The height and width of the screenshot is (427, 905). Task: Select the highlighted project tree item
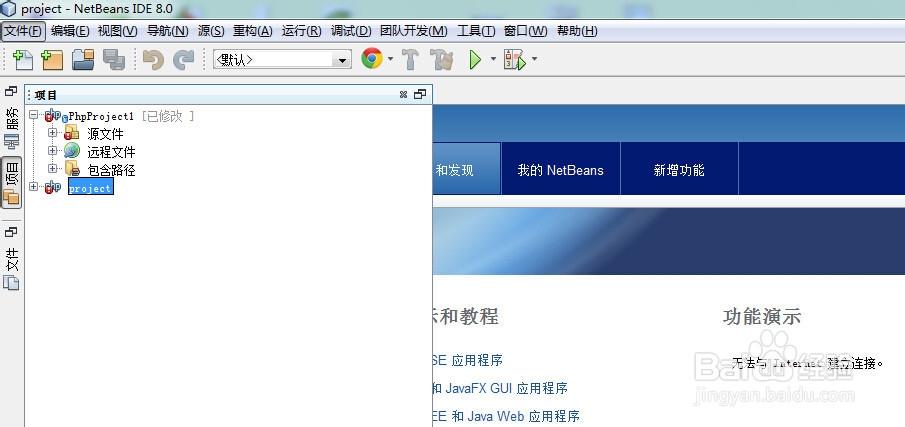coord(90,188)
